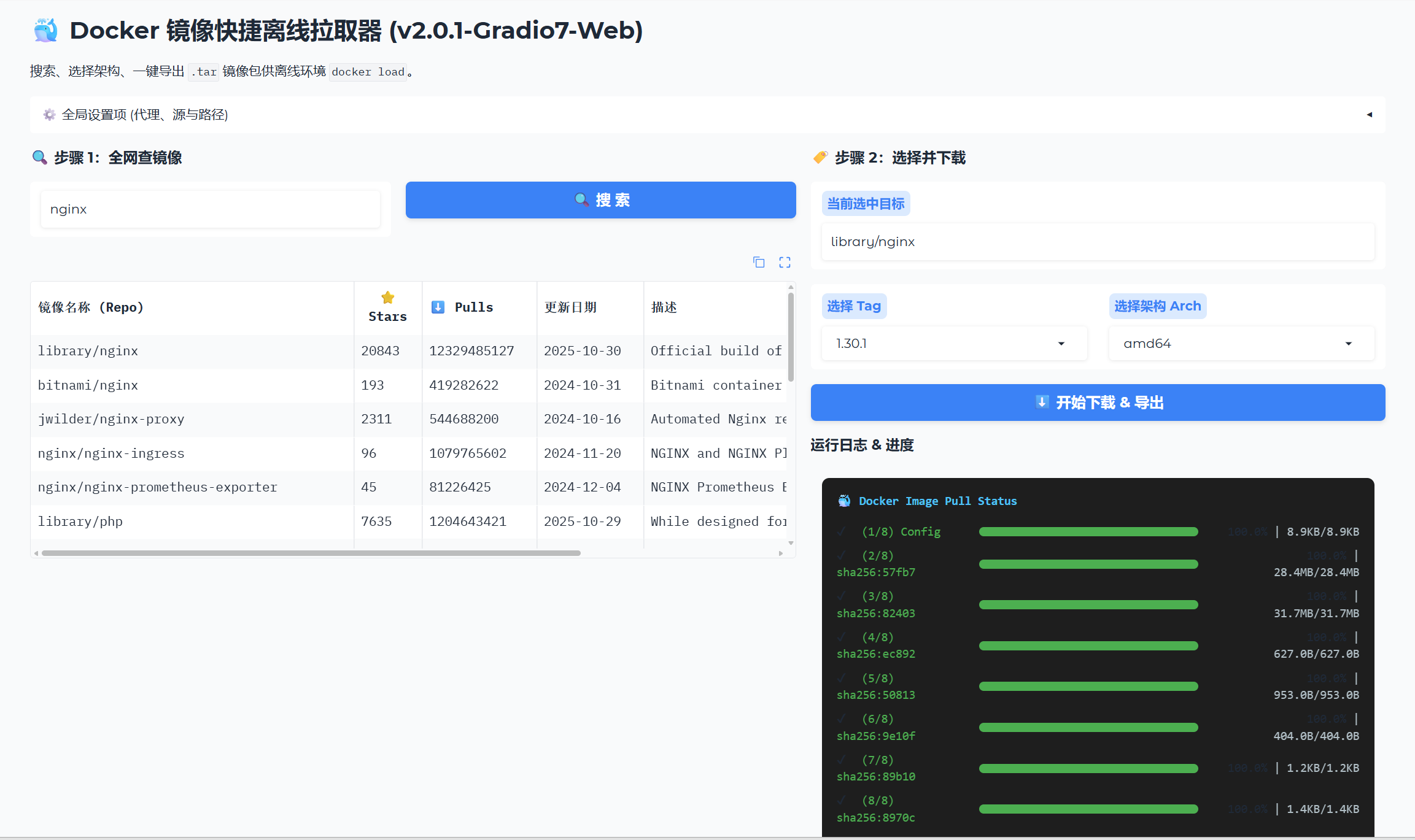This screenshot has height=840, width=1415.
Task: Select nginx/nginx-prometheus-exporter row
Action: (x=408, y=487)
